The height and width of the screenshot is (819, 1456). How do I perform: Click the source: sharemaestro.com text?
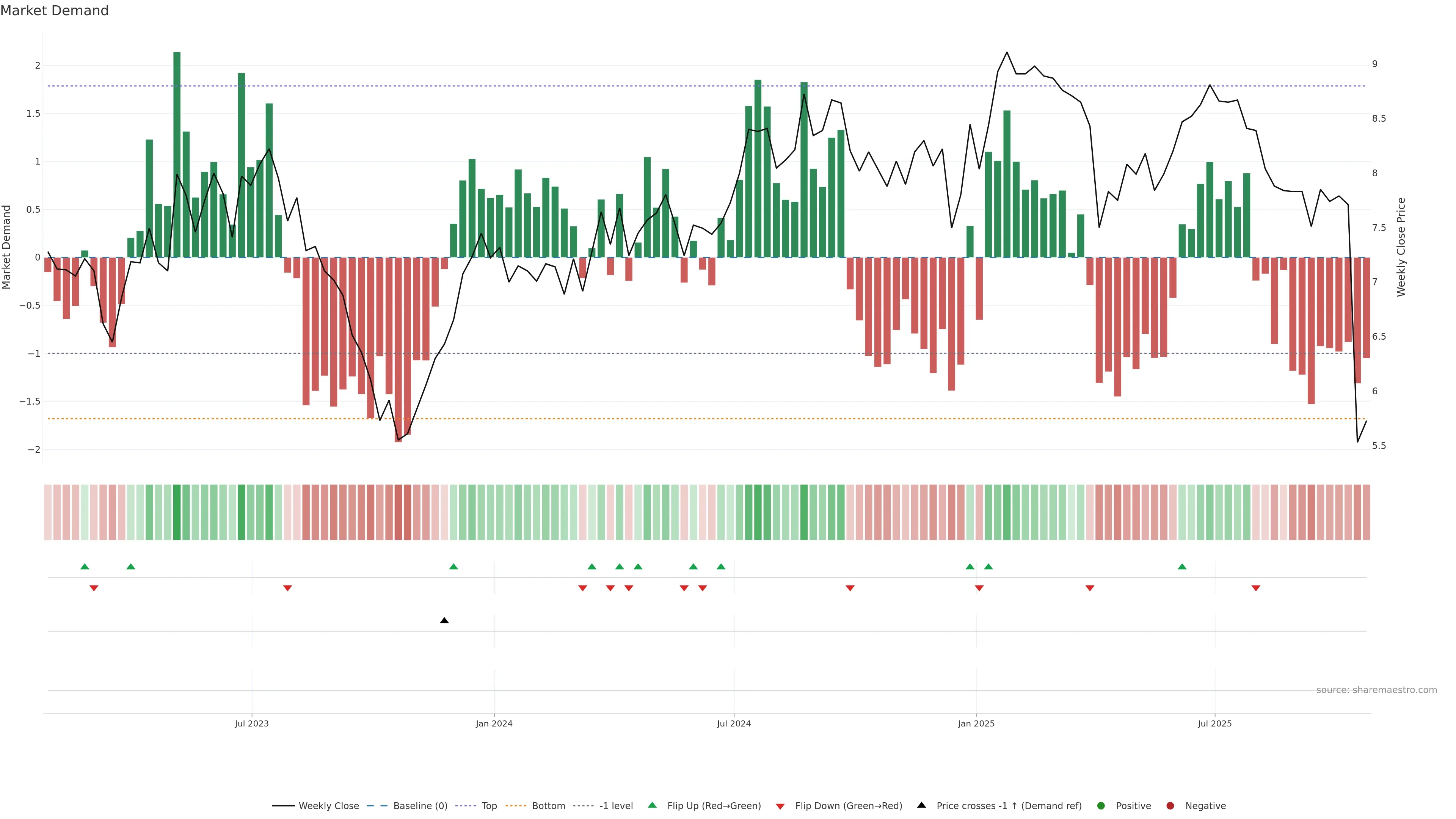tap(1376, 690)
